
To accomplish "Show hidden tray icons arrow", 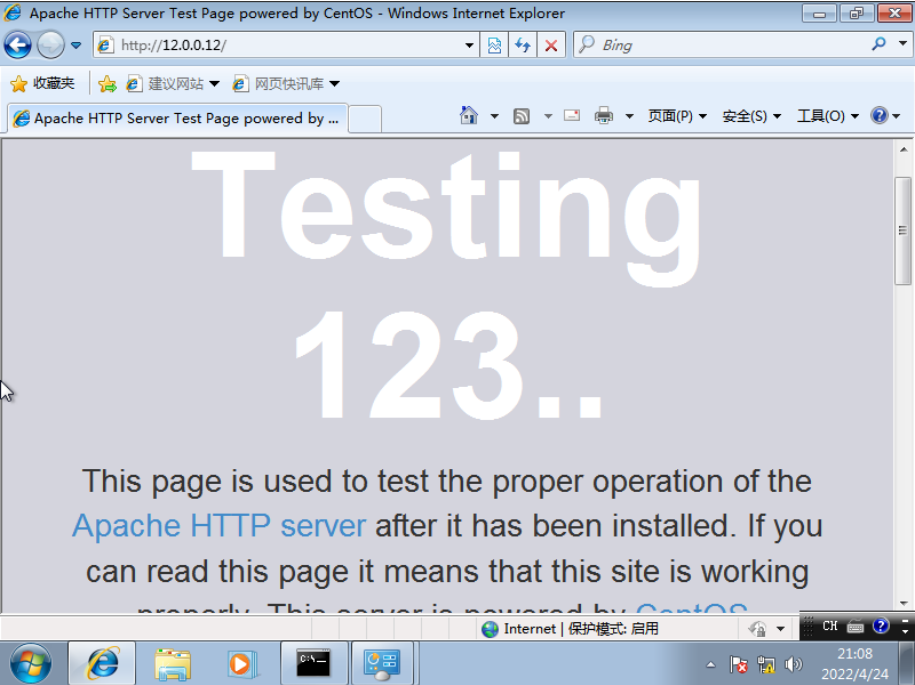I will click(710, 664).
